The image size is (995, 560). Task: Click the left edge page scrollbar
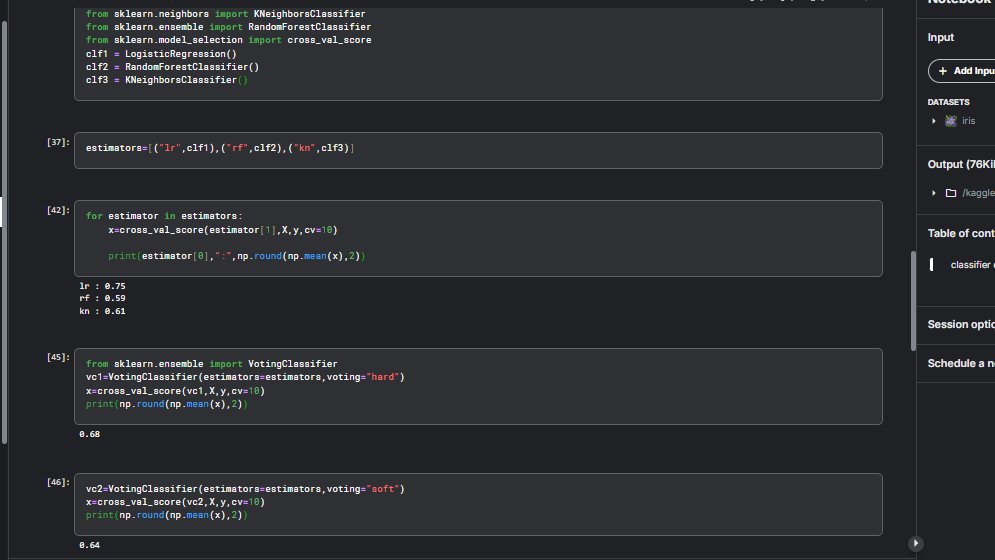click(4, 232)
